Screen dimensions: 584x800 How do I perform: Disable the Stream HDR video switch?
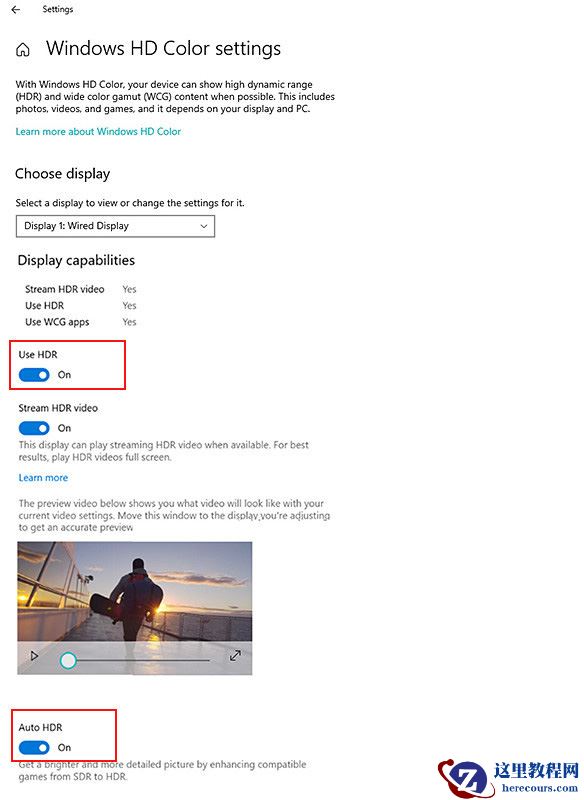35,427
